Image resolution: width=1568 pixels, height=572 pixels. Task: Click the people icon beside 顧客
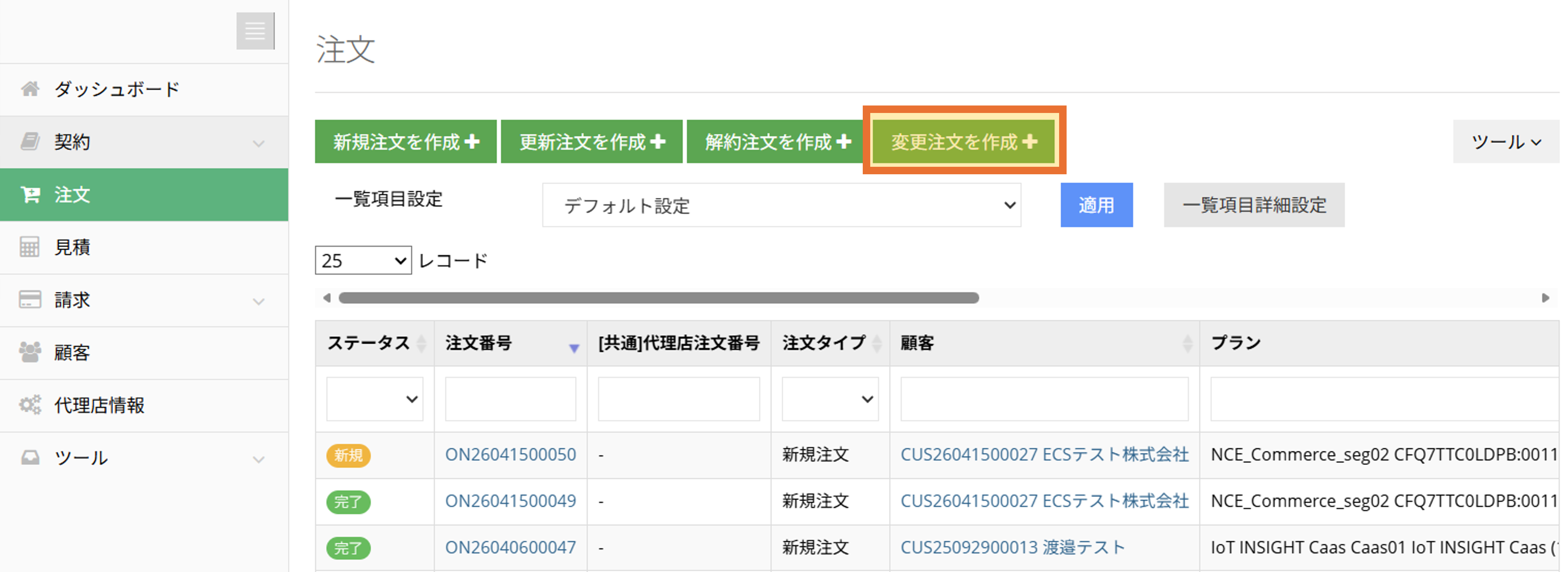[30, 352]
